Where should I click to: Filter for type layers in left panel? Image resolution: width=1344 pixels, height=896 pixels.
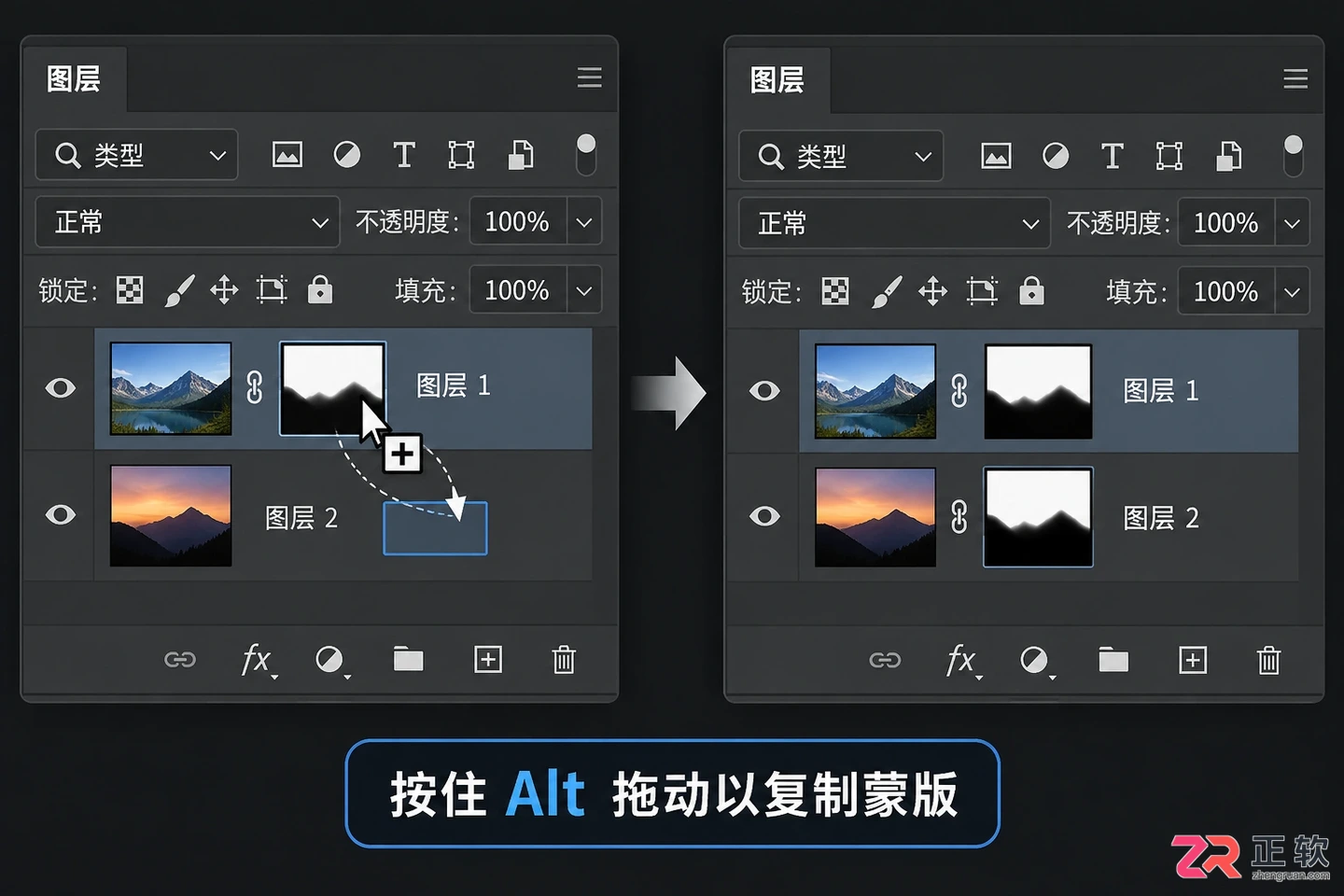click(x=404, y=155)
